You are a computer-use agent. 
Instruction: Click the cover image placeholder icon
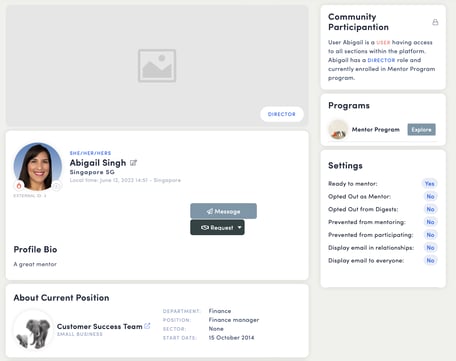pyautogui.click(x=157, y=66)
